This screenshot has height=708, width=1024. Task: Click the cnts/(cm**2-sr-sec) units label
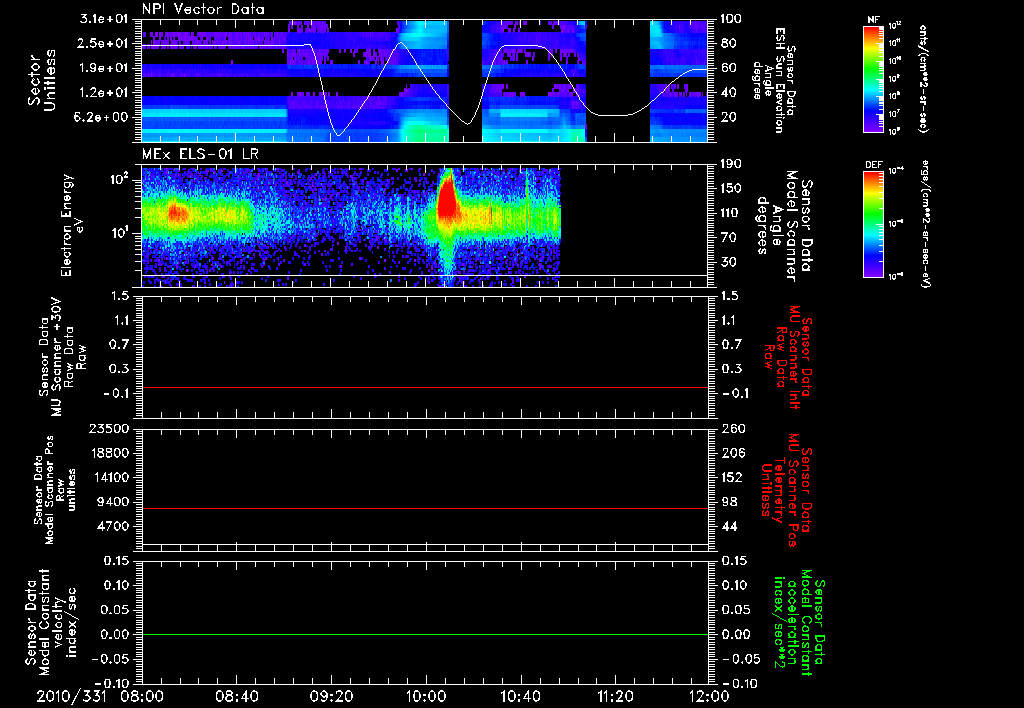tap(923, 78)
